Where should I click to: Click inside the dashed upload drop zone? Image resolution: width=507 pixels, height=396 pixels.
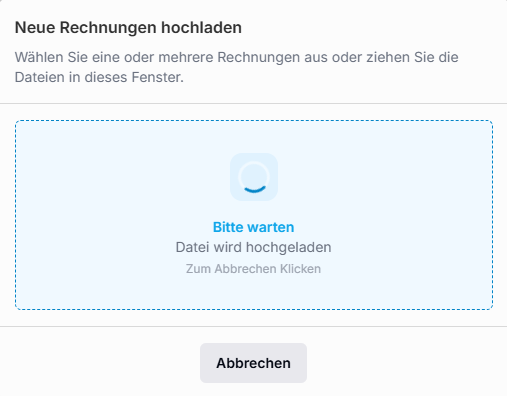pos(254,215)
